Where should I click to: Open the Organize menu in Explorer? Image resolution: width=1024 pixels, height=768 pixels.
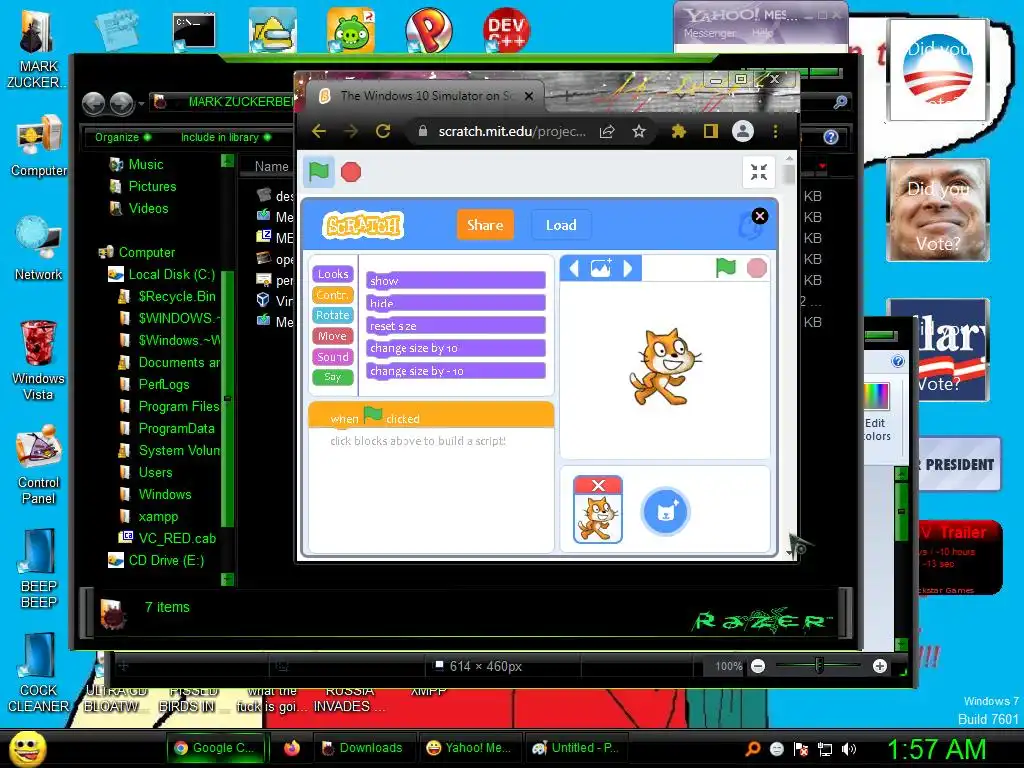pos(123,137)
